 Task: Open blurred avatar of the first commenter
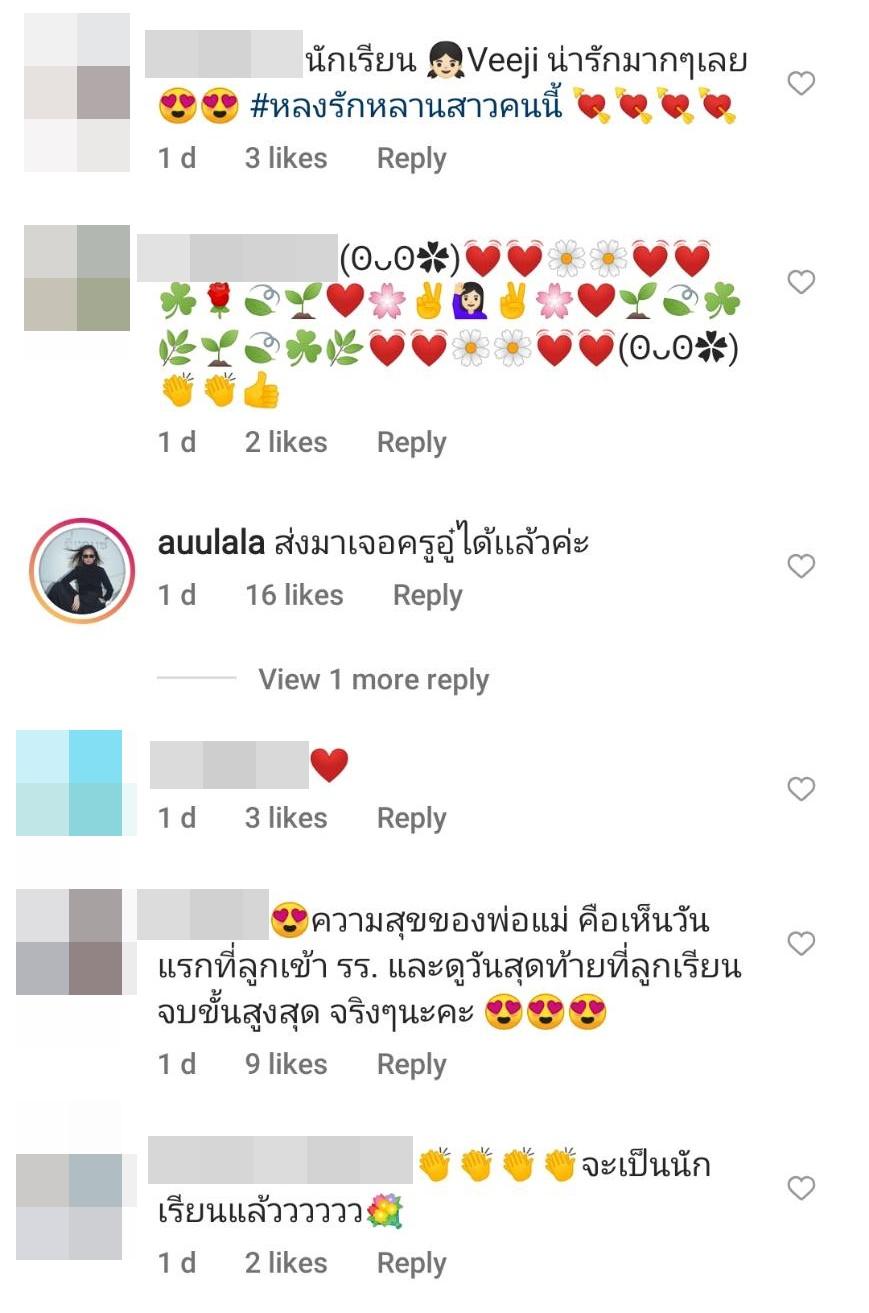pos(77,93)
